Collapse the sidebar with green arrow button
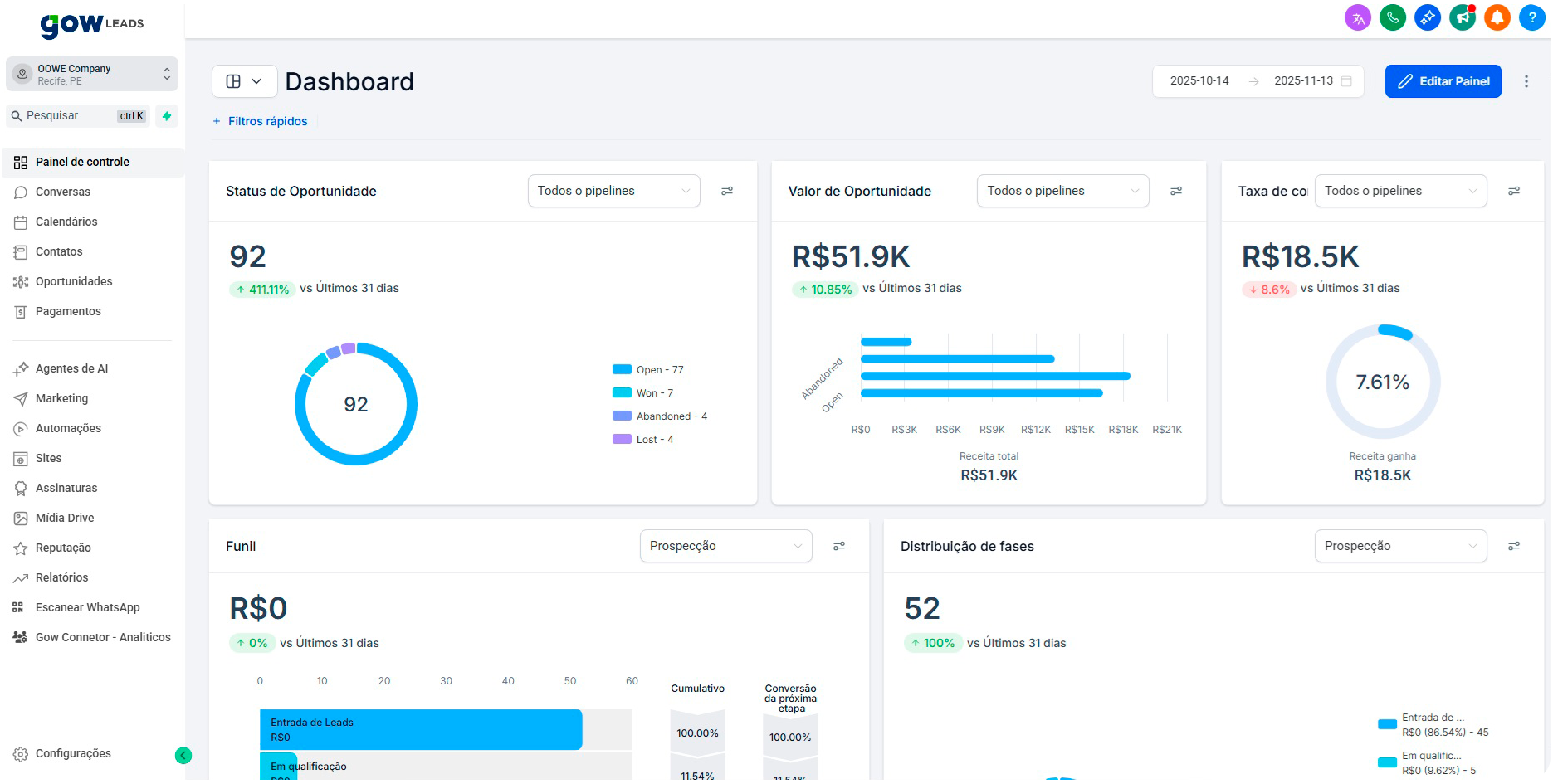This screenshot has height=784, width=1553. [x=183, y=755]
